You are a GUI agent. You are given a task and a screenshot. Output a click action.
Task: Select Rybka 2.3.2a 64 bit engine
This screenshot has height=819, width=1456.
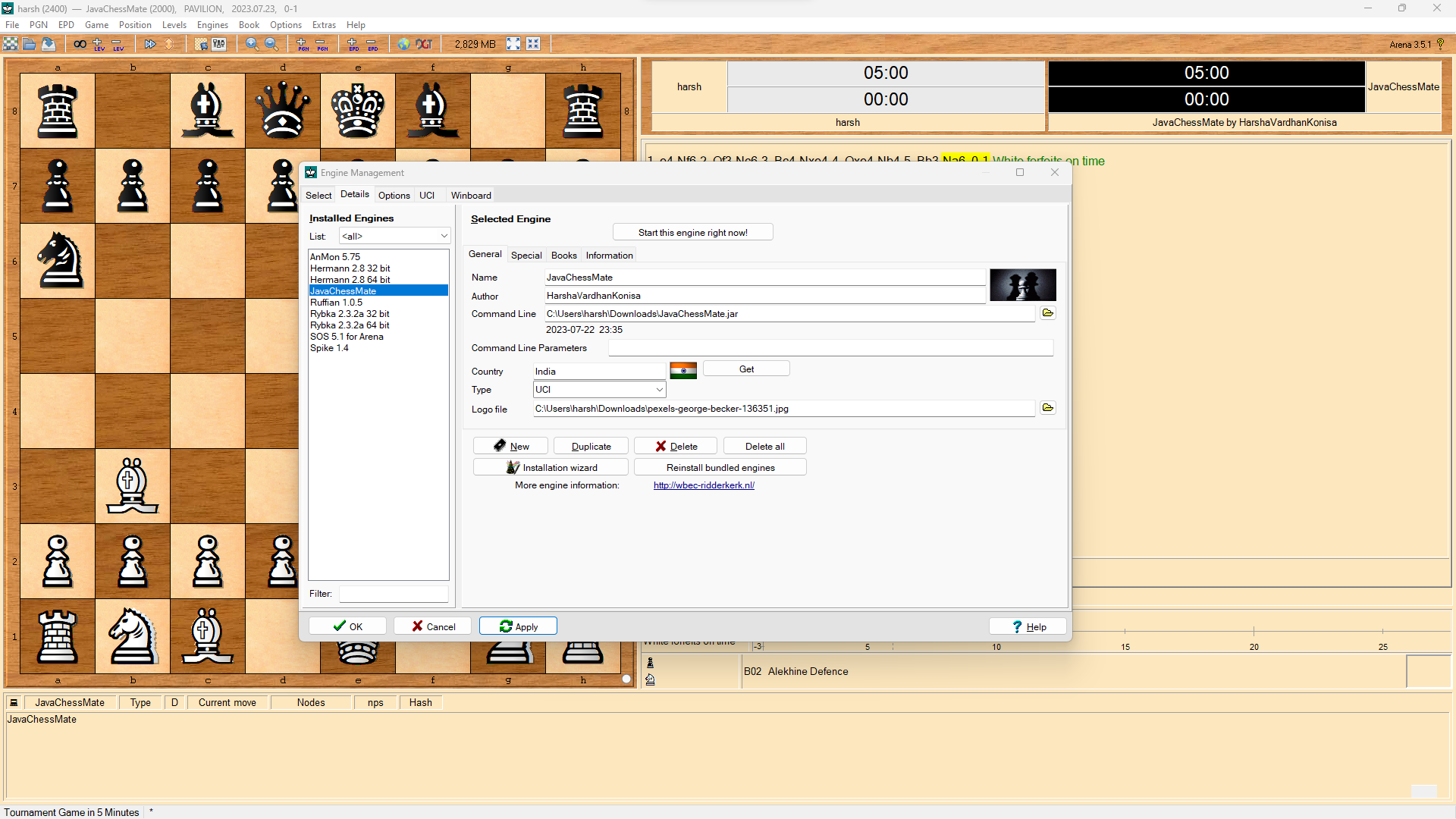coord(350,325)
